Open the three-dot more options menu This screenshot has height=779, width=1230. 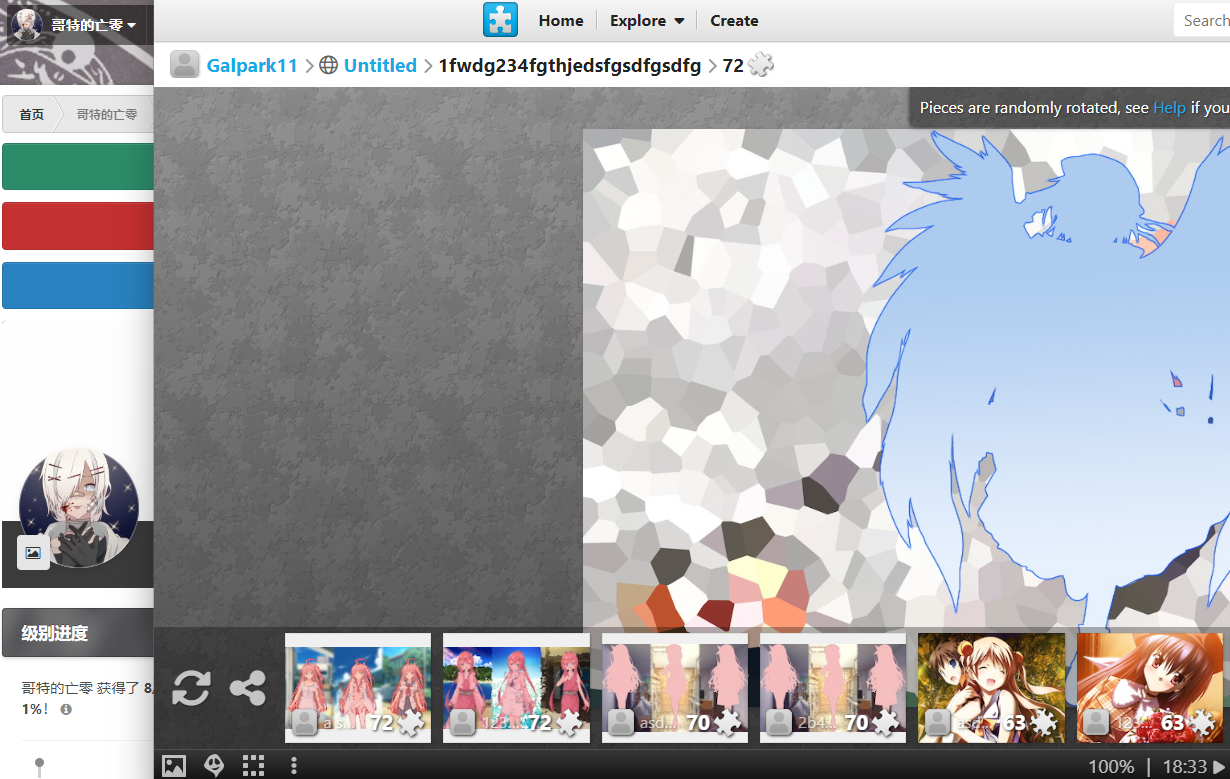(x=294, y=766)
